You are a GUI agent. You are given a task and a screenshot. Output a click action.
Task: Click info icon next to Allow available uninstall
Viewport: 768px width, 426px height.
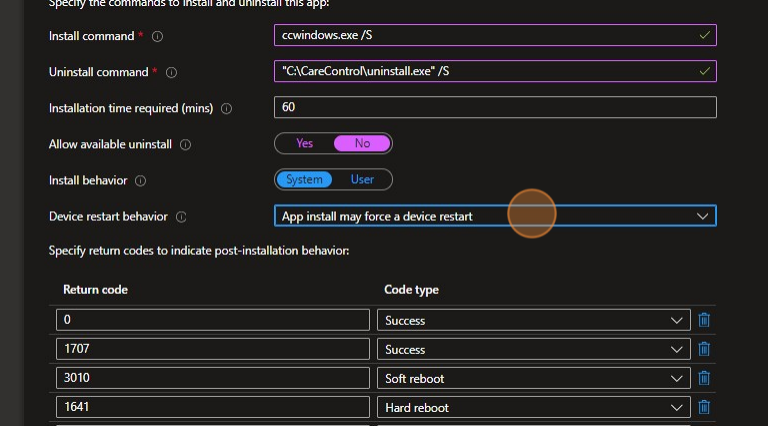[185, 144]
